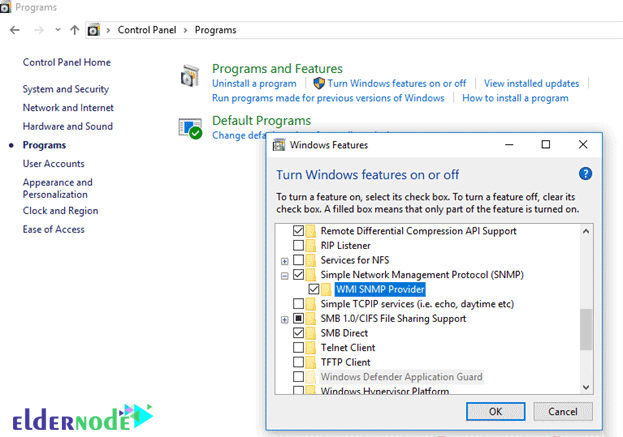
Task: Check the Telnet Client checkbox
Action: pos(298,348)
